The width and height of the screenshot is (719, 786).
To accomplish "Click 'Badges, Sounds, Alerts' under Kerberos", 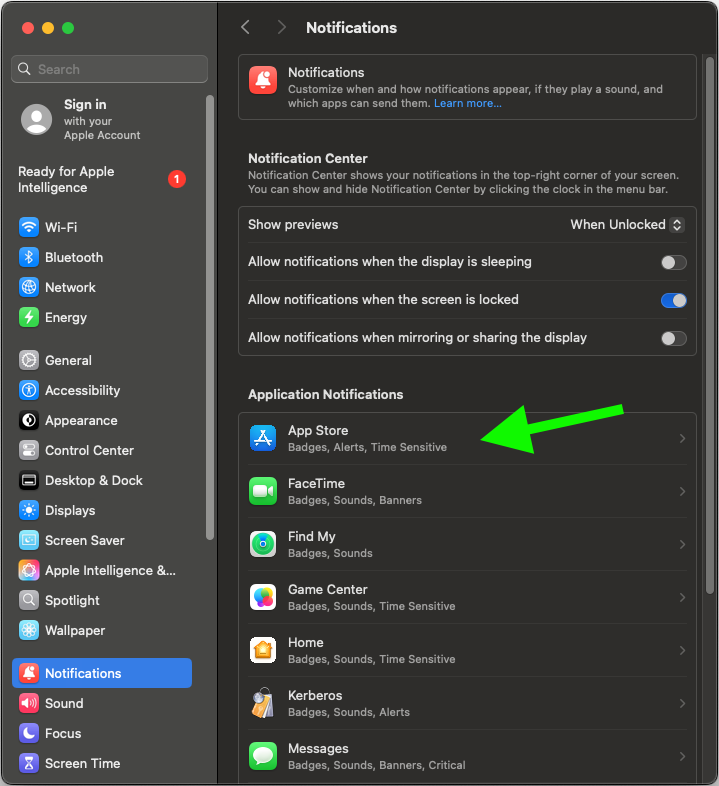I will tap(348, 712).
